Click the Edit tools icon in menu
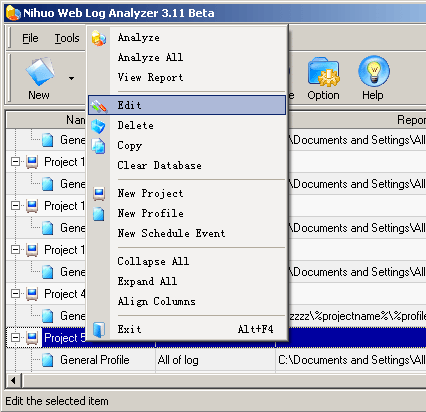426x412 pixels. (x=99, y=106)
